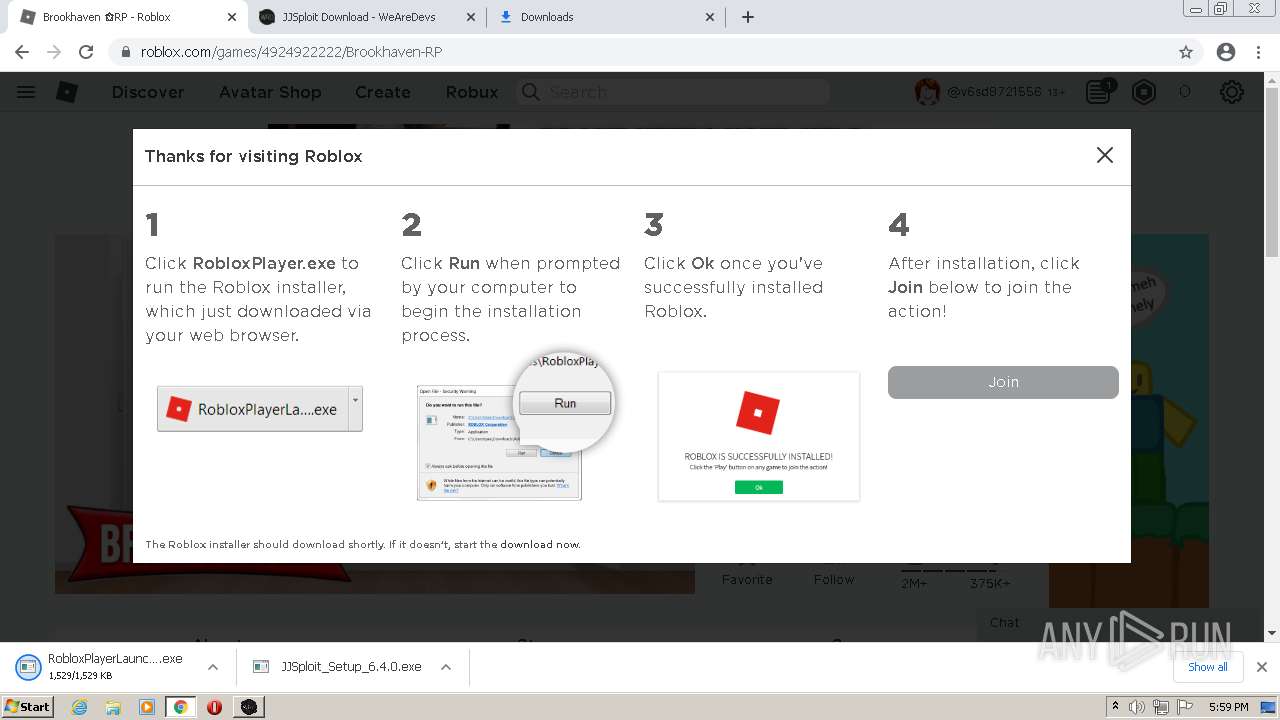This screenshot has height=720, width=1280.
Task: Open the Windows Start menu
Action: 27,707
